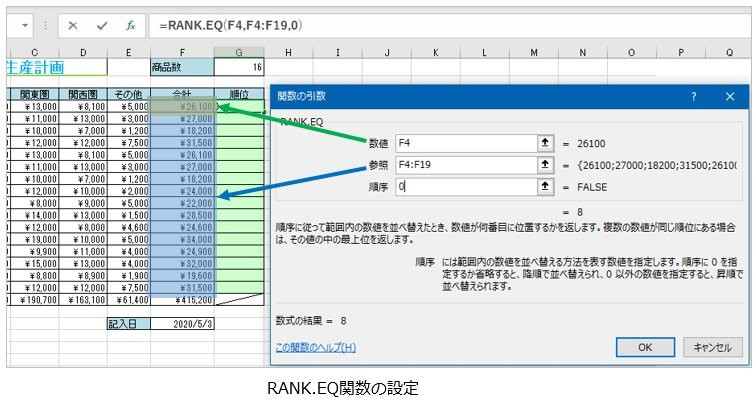Click the formula bar cancel (X) icon
756x405 pixels.
(73, 26)
